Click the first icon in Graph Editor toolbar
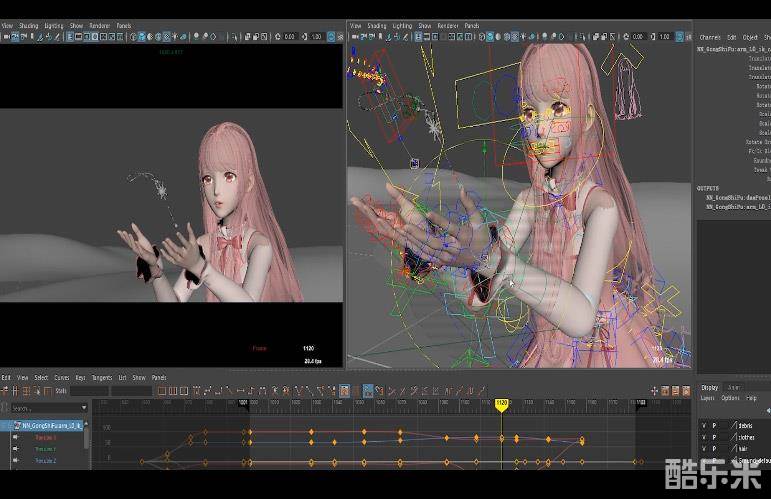Viewport: 771px width, 499px height. coord(5,390)
